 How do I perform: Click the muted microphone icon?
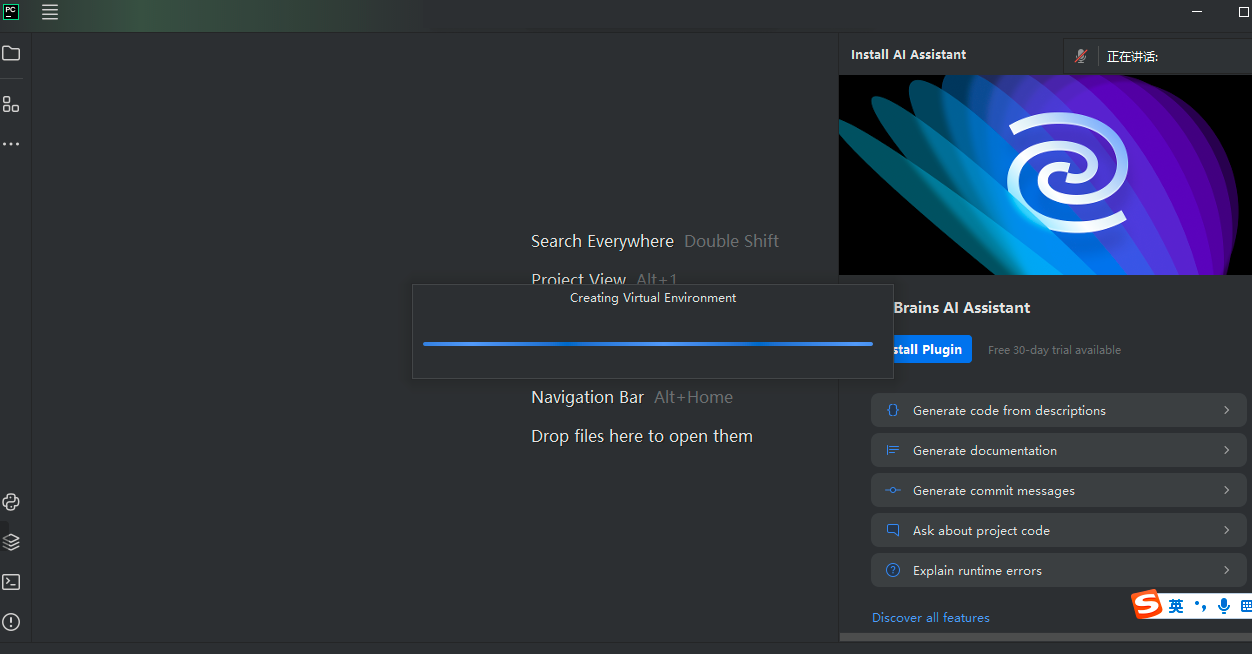tap(1081, 56)
